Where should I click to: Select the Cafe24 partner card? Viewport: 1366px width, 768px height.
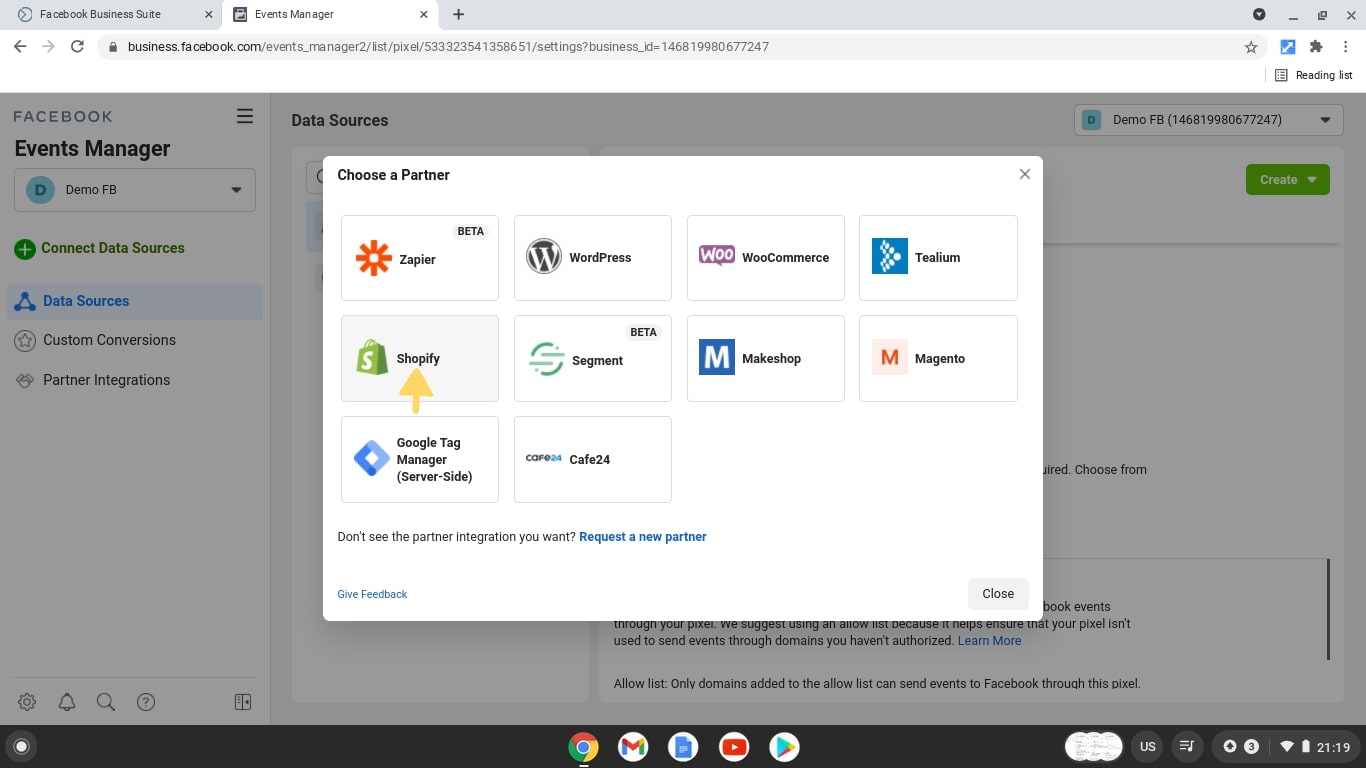tap(593, 460)
